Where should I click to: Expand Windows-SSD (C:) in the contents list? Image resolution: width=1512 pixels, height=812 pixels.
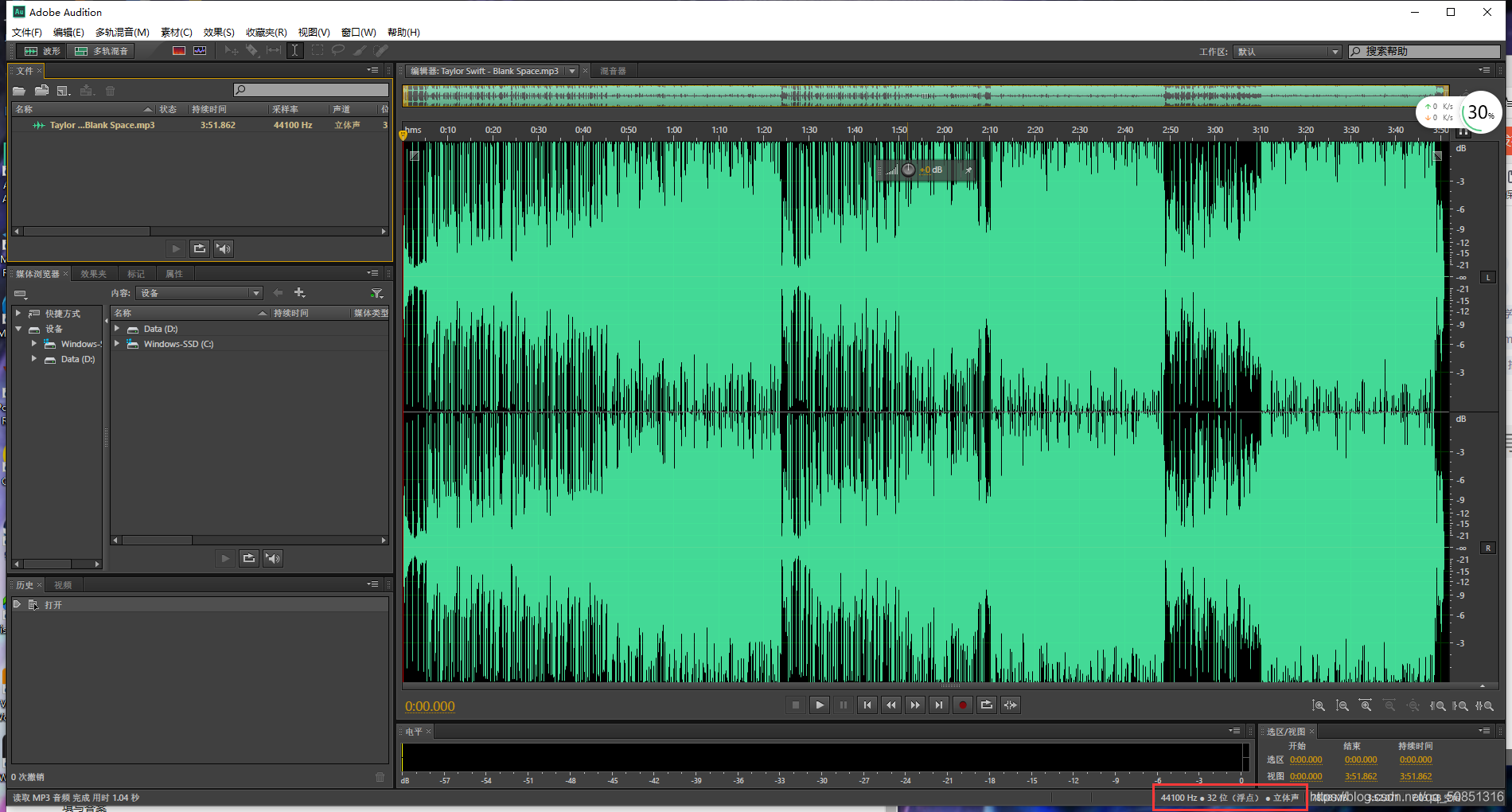(117, 344)
